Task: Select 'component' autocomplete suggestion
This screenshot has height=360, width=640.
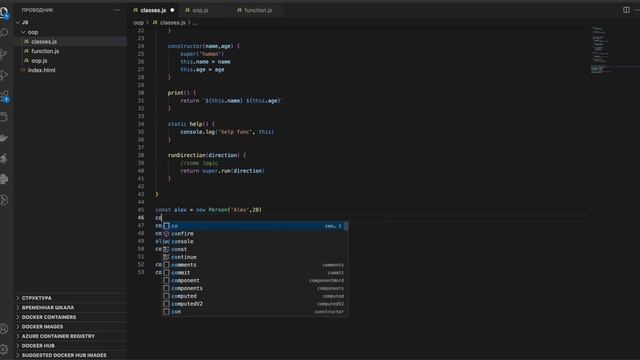Action: point(253,280)
